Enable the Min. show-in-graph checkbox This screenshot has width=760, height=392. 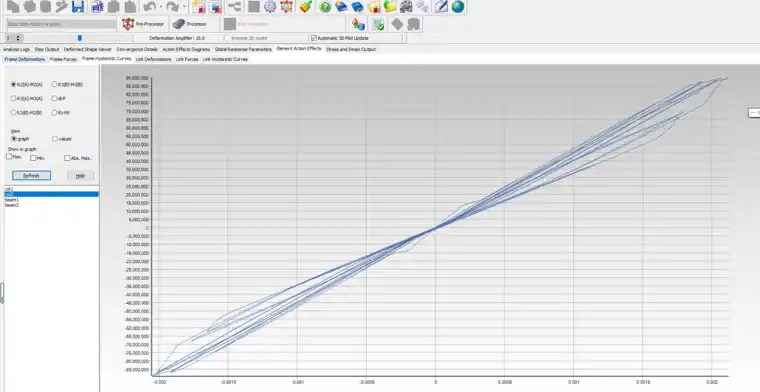click(x=33, y=157)
